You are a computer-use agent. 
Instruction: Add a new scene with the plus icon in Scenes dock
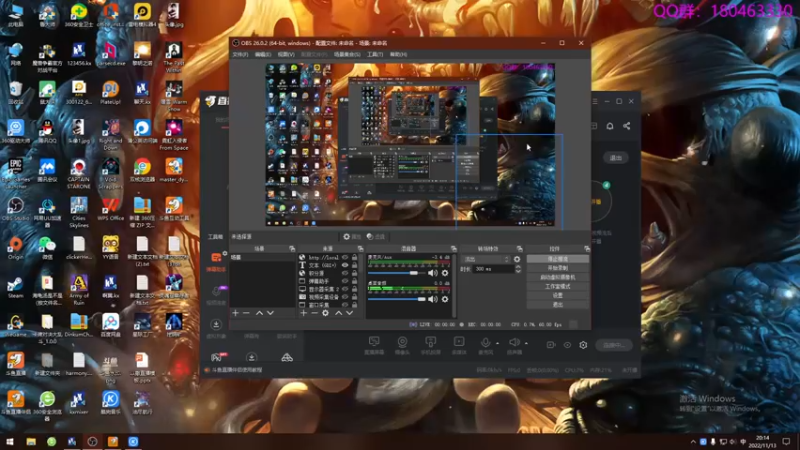(x=235, y=313)
